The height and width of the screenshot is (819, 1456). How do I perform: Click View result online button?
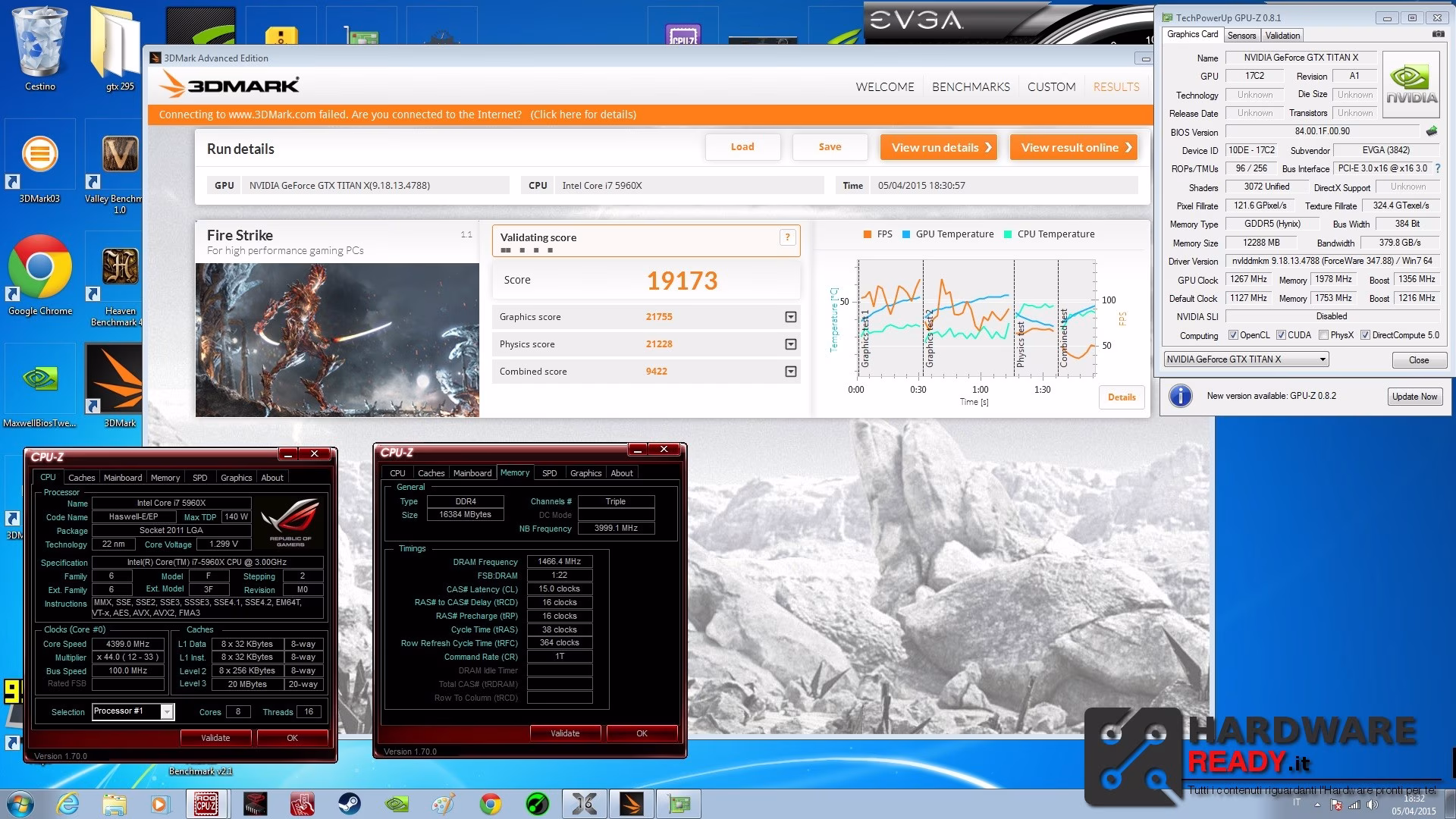point(1074,147)
